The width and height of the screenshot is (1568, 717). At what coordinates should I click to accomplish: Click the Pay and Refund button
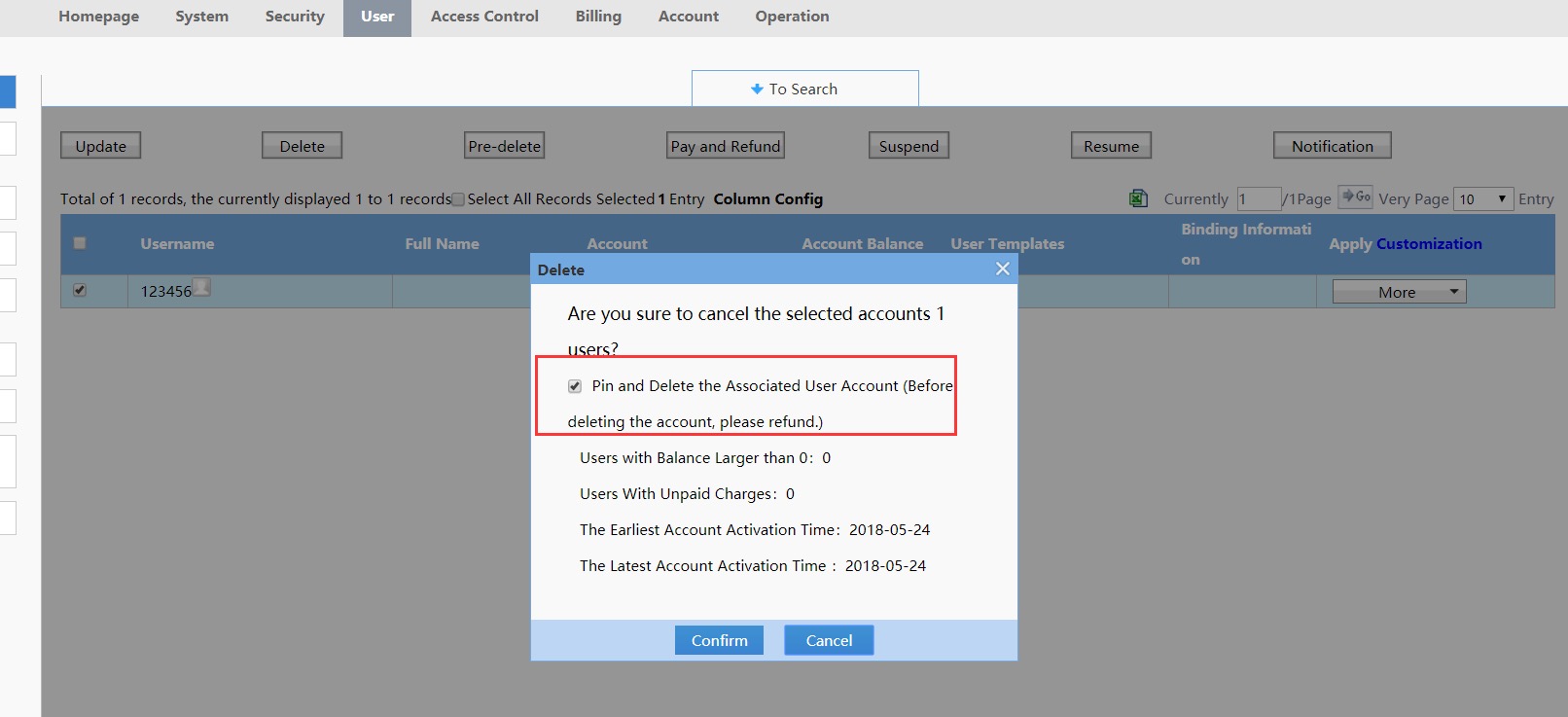tap(726, 146)
